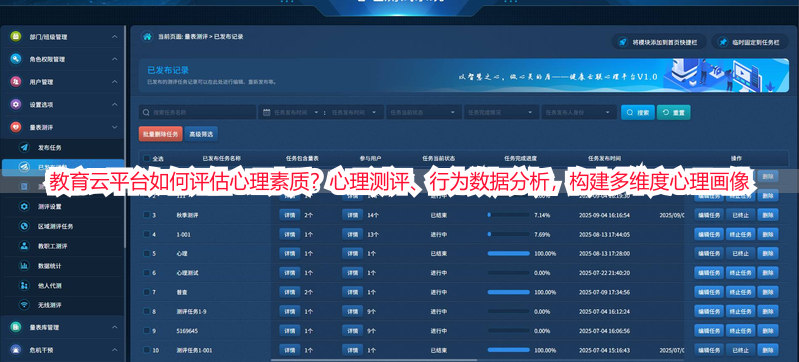The image size is (799, 362).
Task: Open the 测评设置 submenu item
Action: [x=63, y=206]
